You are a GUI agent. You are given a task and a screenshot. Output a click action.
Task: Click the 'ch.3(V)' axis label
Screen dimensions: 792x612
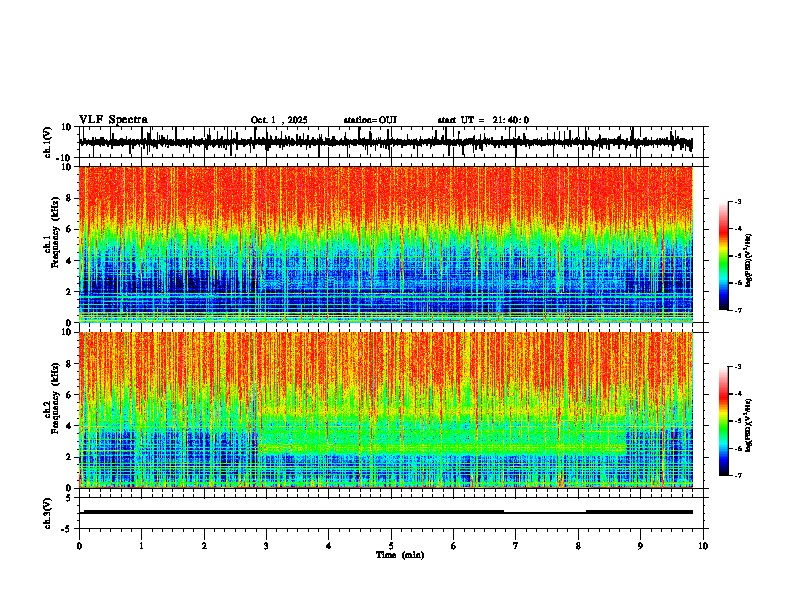tap(48, 513)
